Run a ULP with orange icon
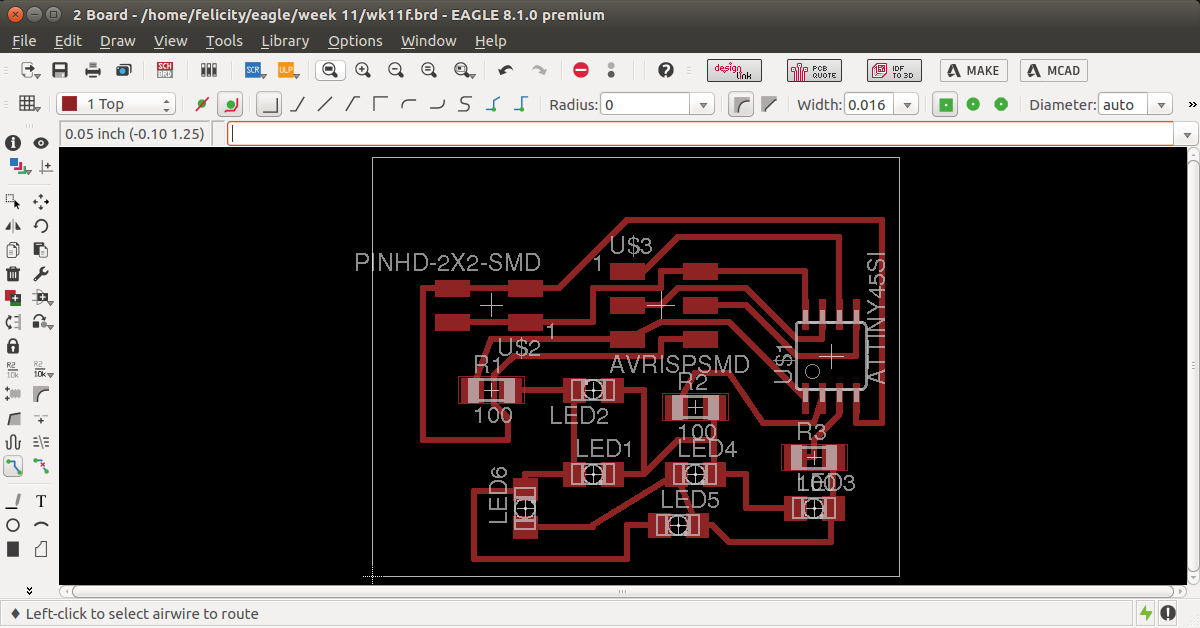The image size is (1200, 628). click(287, 70)
